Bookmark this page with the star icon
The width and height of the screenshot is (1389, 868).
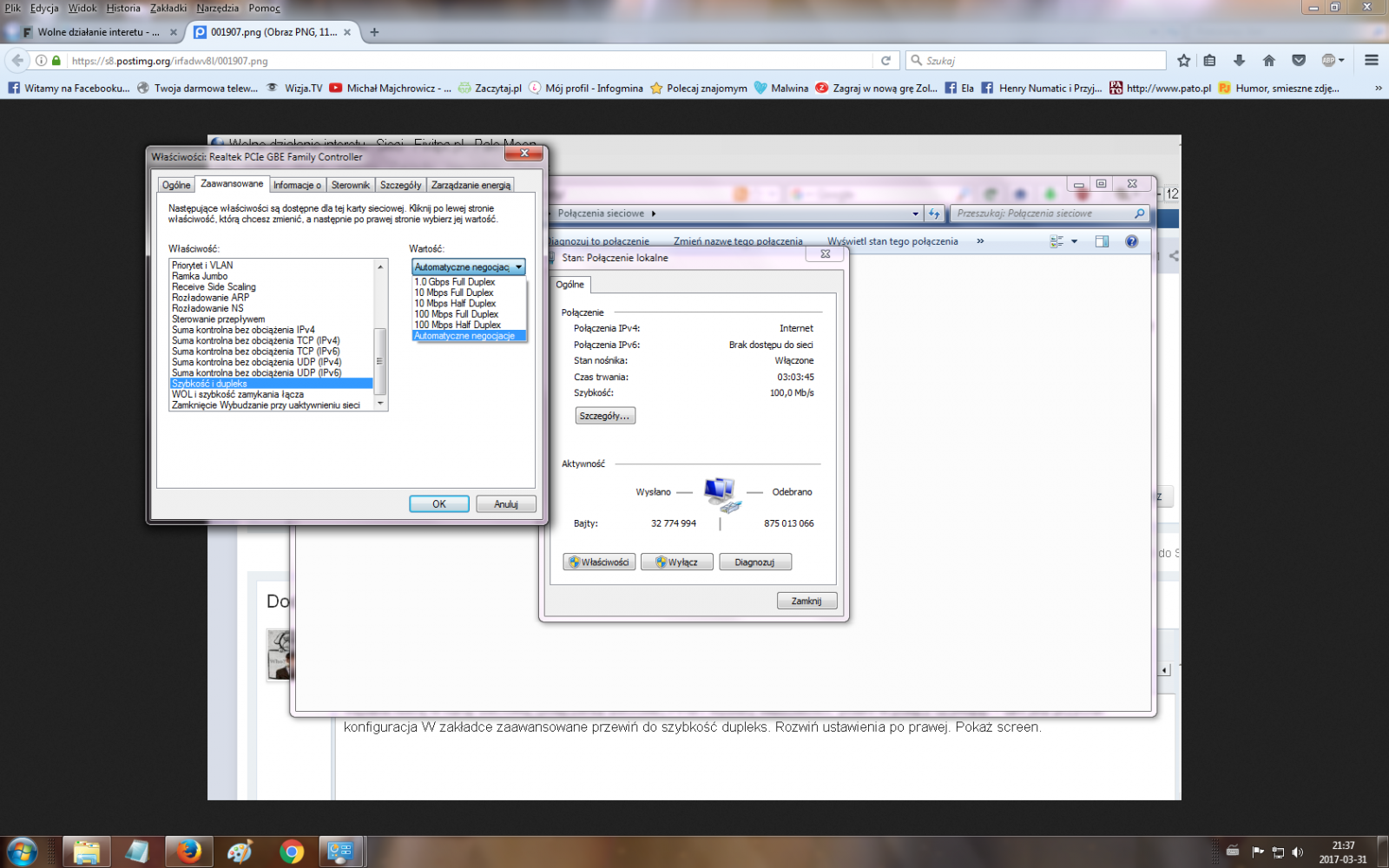(1183, 61)
